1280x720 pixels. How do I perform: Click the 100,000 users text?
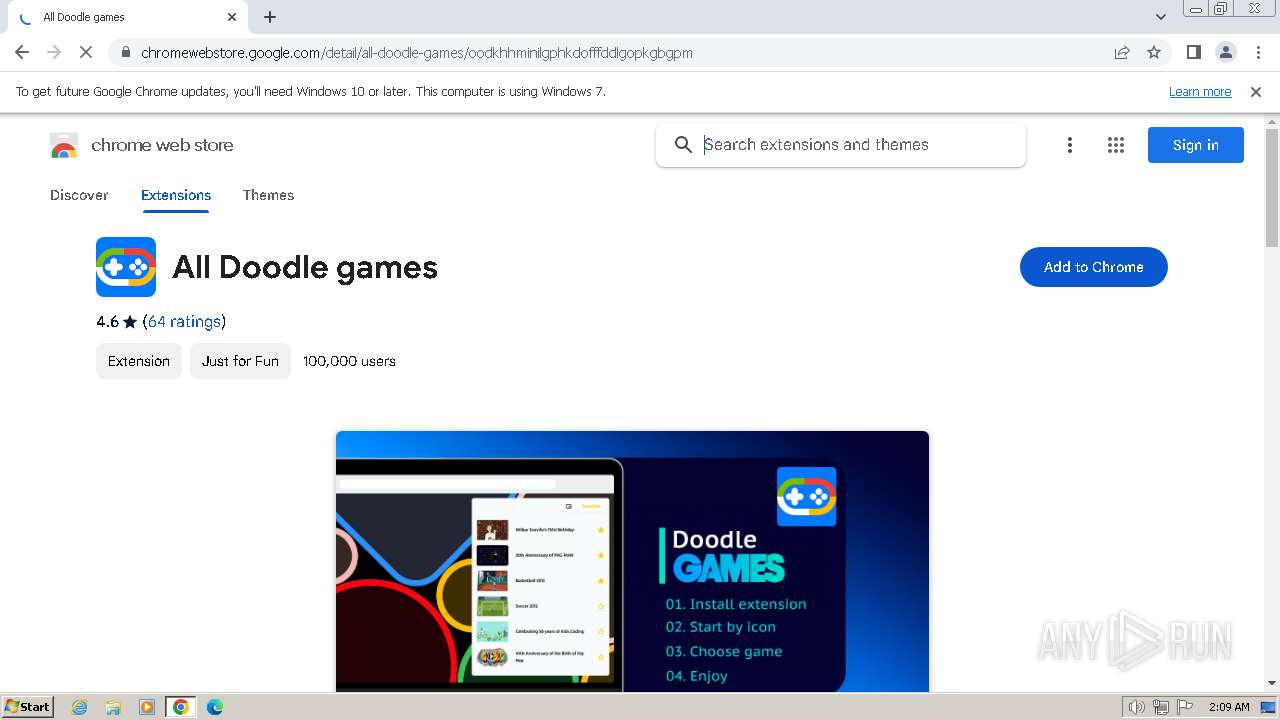[x=349, y=361]
